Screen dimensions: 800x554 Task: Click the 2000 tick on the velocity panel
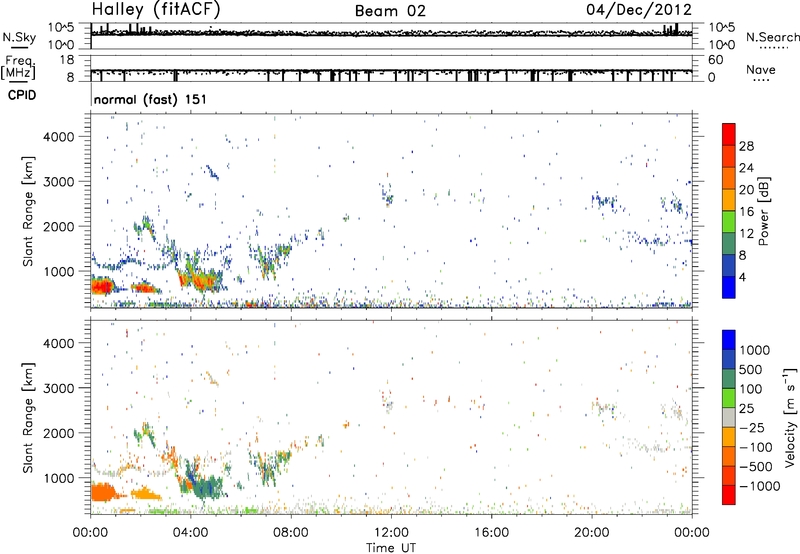click(x=58, y=433)
